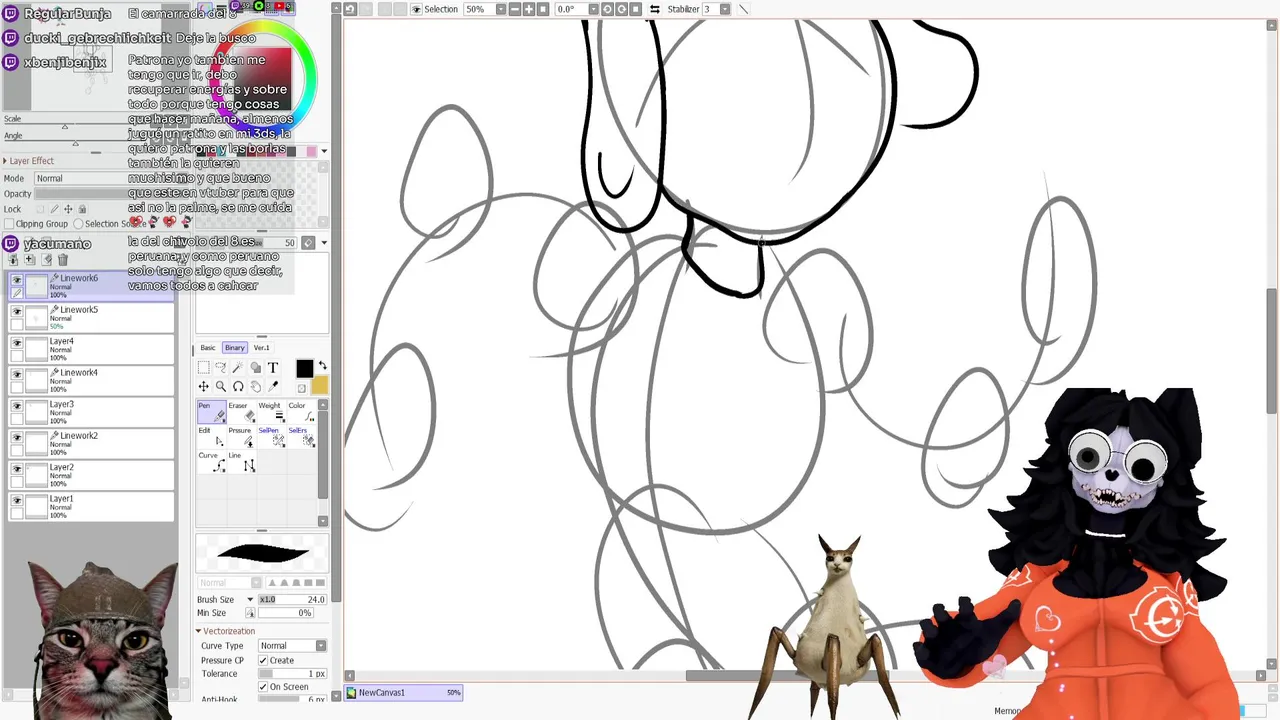Switch to the Basic tool tab
Screen dimensions: 1280x720
point(208,348)
